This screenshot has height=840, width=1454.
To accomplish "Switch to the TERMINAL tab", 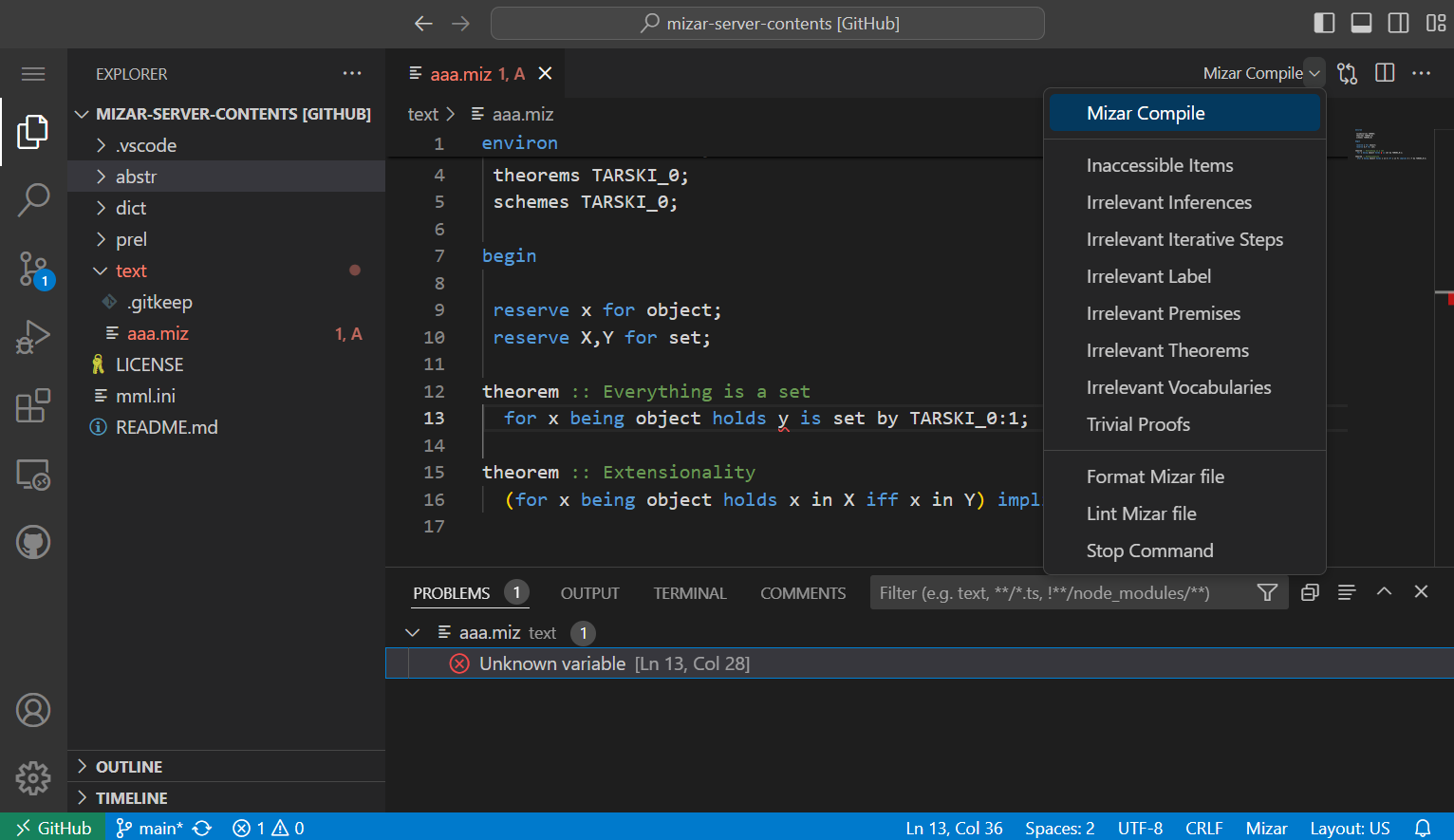I will pyautogui.click(x=689, y=593).
